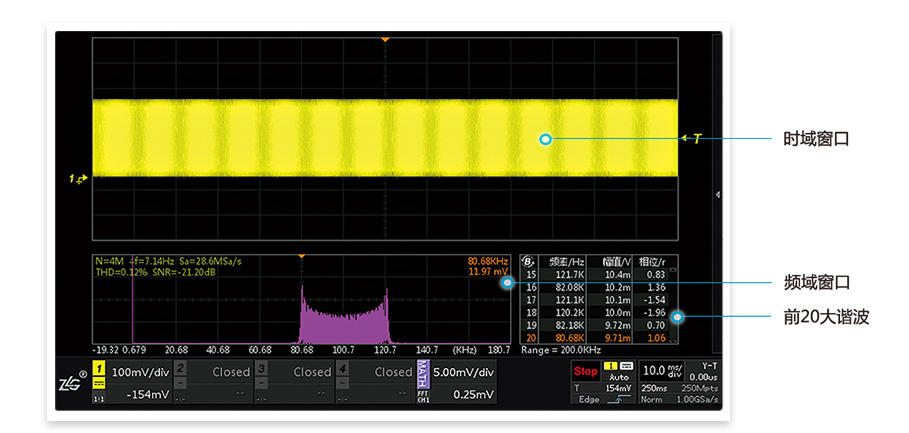
Task: Click the 250ms record length value
Action: point(654,388)
